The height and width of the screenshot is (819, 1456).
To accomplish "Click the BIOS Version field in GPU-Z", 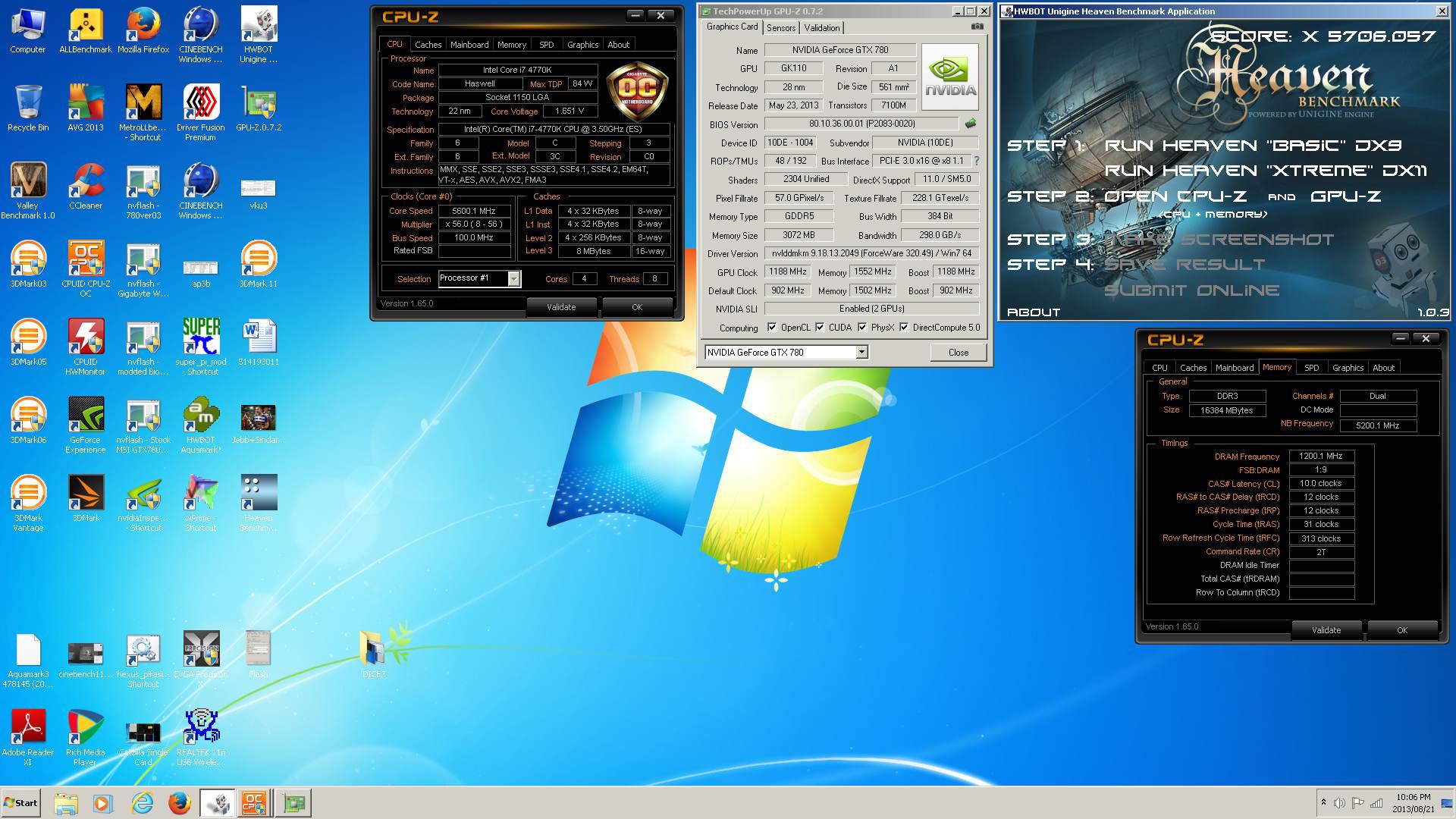I will (x=861, y=124).
